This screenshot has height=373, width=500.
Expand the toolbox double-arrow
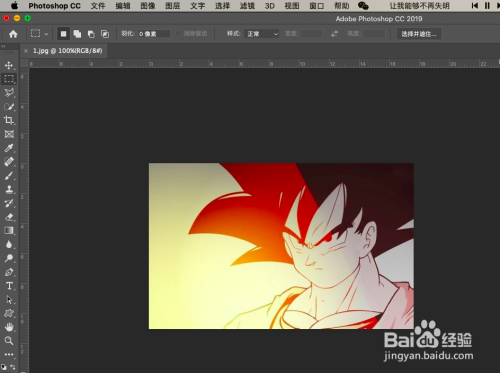3,46
